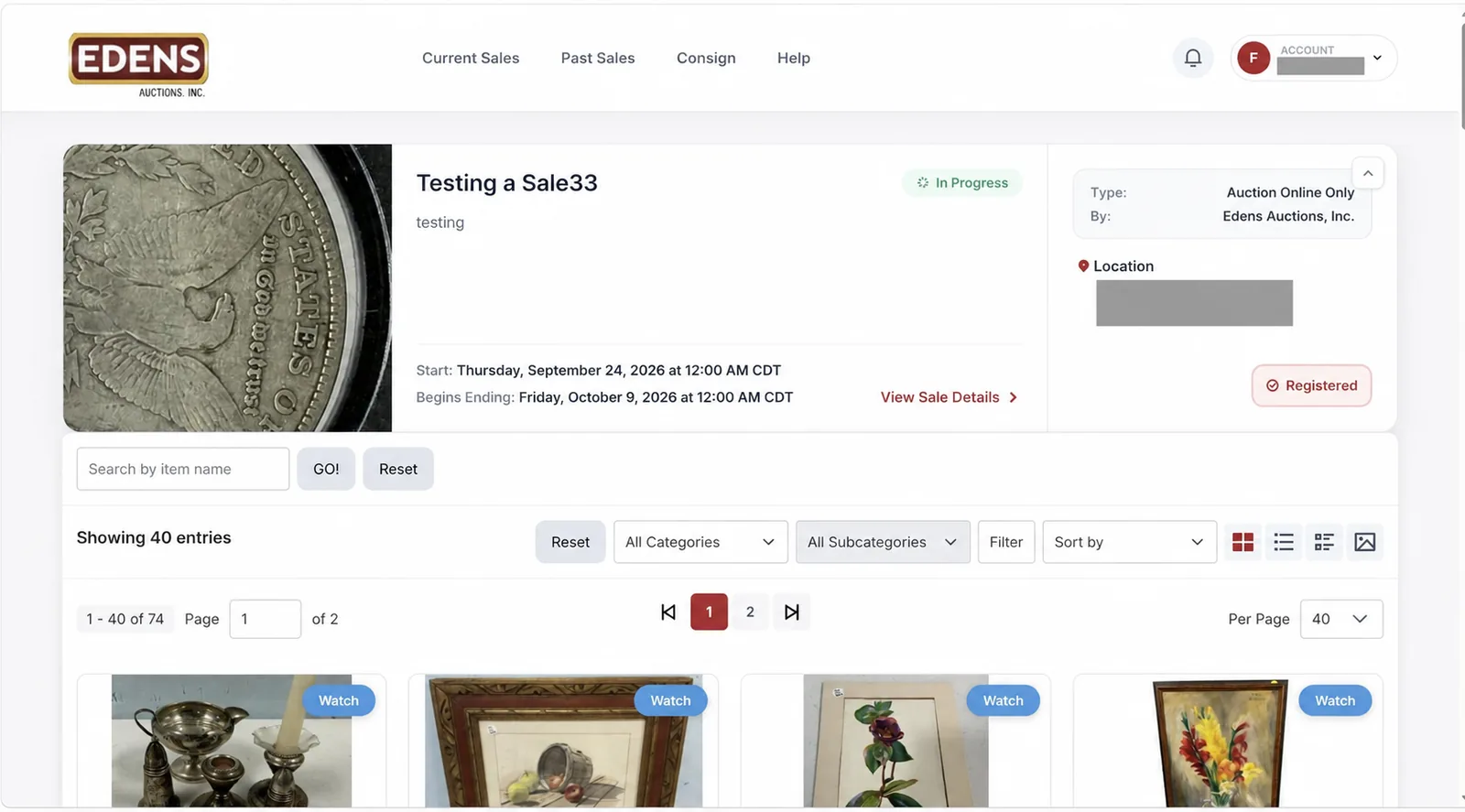Switch to detailed list view
Image resolution: width=1465 pixels, height=812 pixels.
pos(1324,542)
